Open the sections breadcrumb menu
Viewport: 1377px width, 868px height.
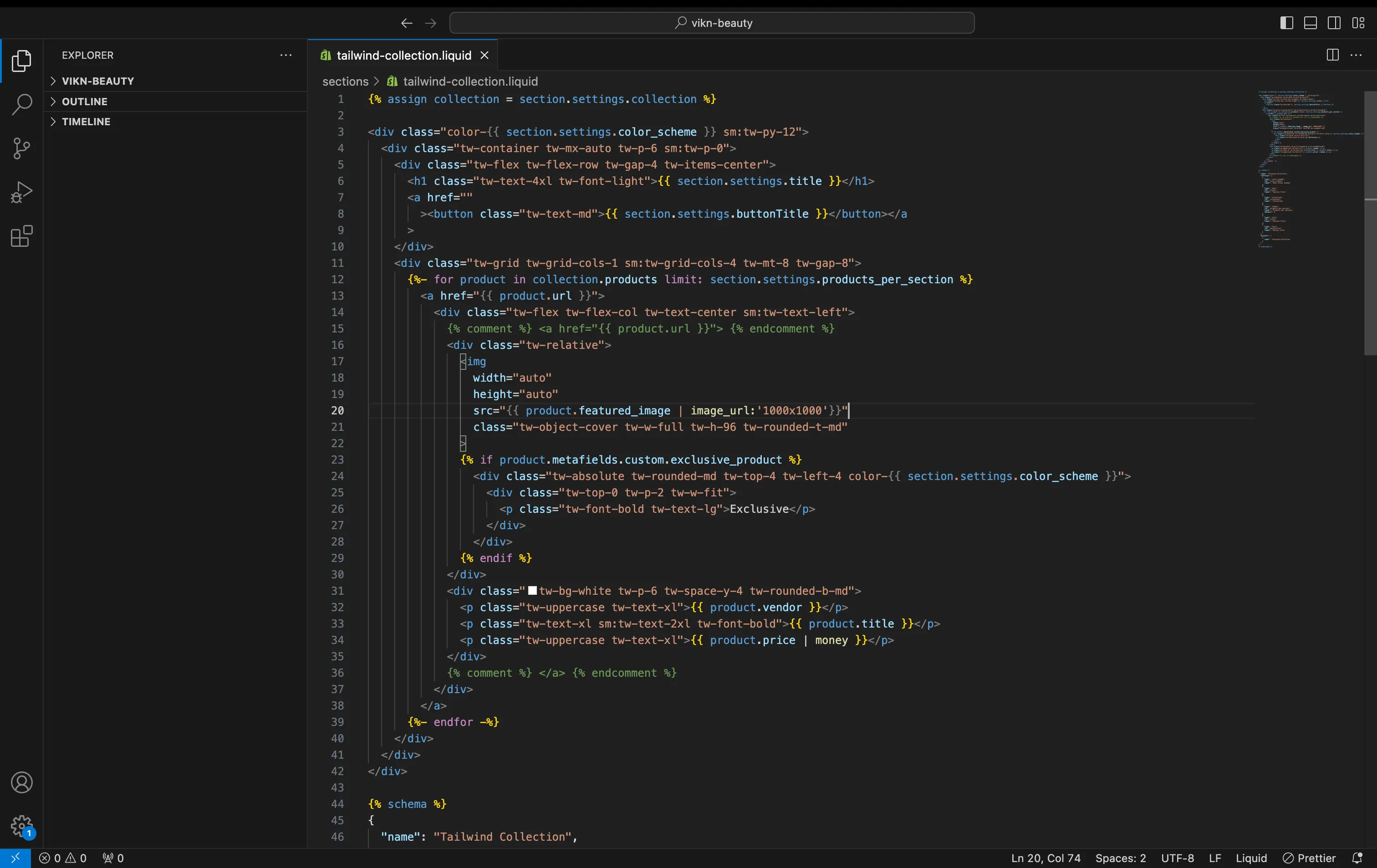pyautogui.click(x=345, y=81)
